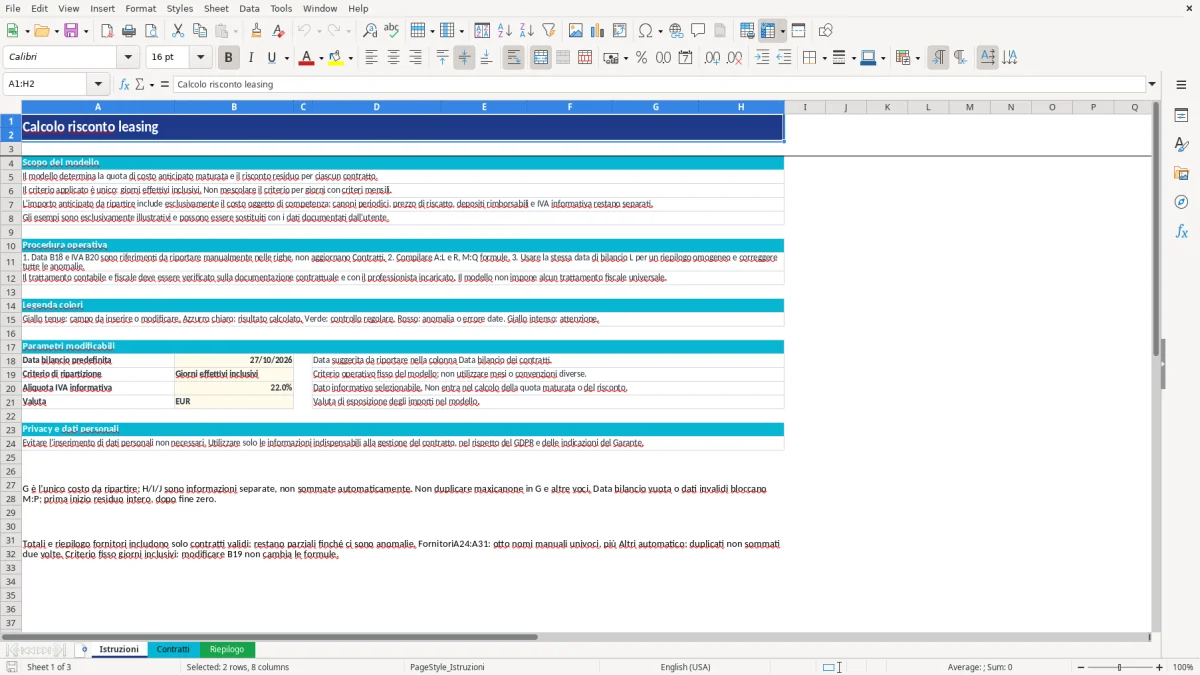Export directly as PDF

tap(107, 31)
